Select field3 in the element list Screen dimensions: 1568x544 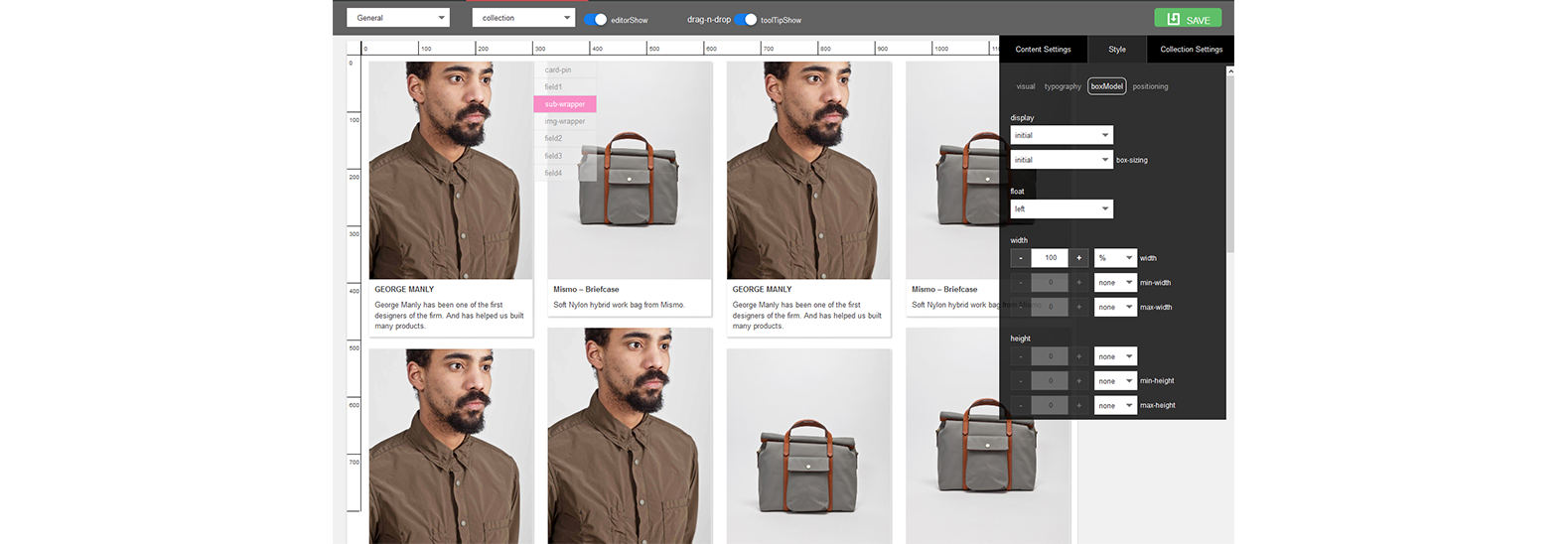(x=565, y=156)
